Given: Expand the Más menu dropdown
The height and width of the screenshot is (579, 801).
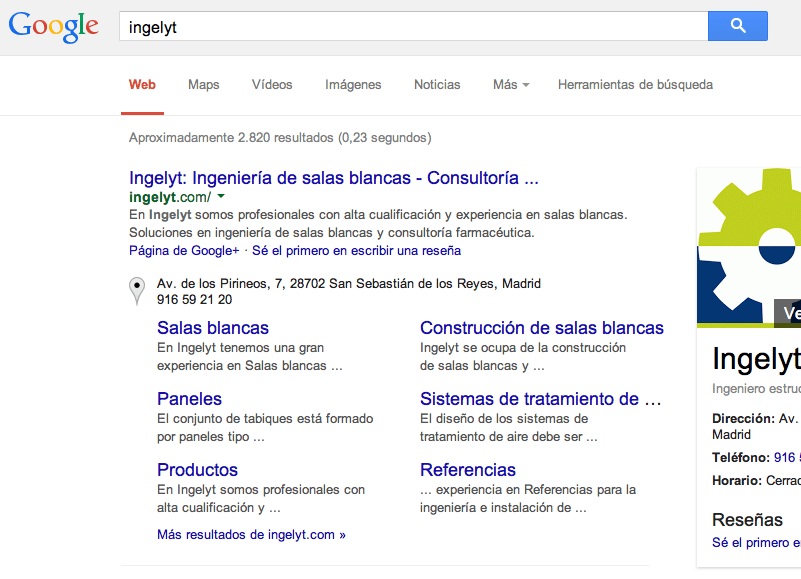Looking at the screenshot, I should pyautogui.click(x=510, y=85).
